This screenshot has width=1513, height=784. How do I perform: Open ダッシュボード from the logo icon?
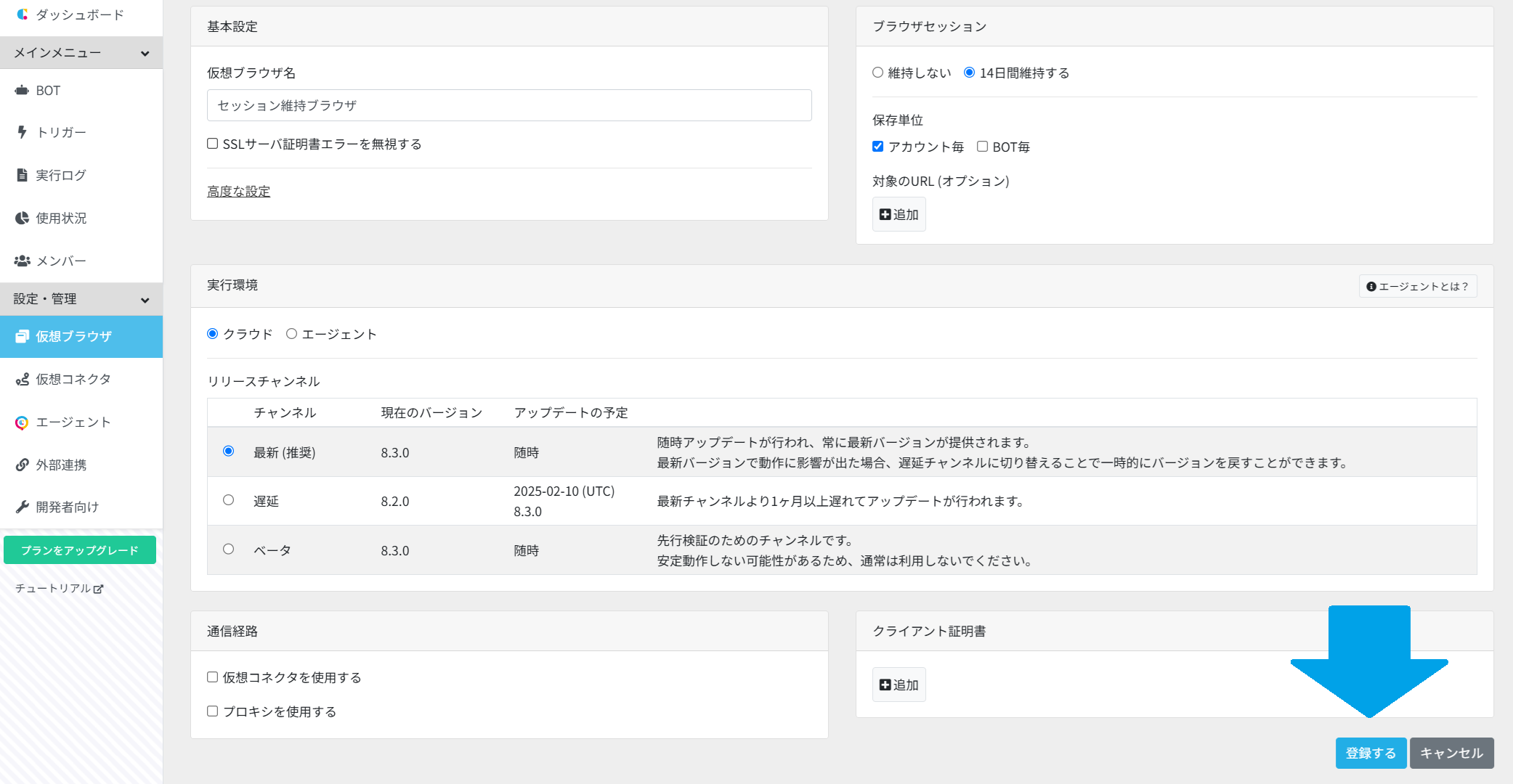pos(23,14)
